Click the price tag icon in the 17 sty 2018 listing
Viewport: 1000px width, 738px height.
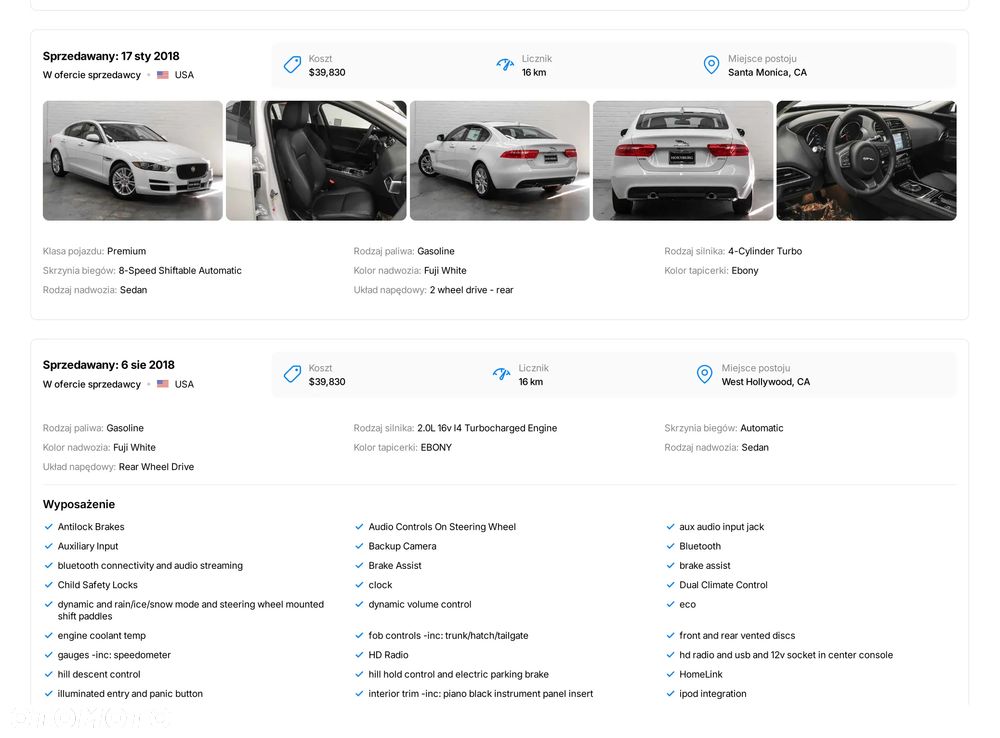tap(292, 65)
